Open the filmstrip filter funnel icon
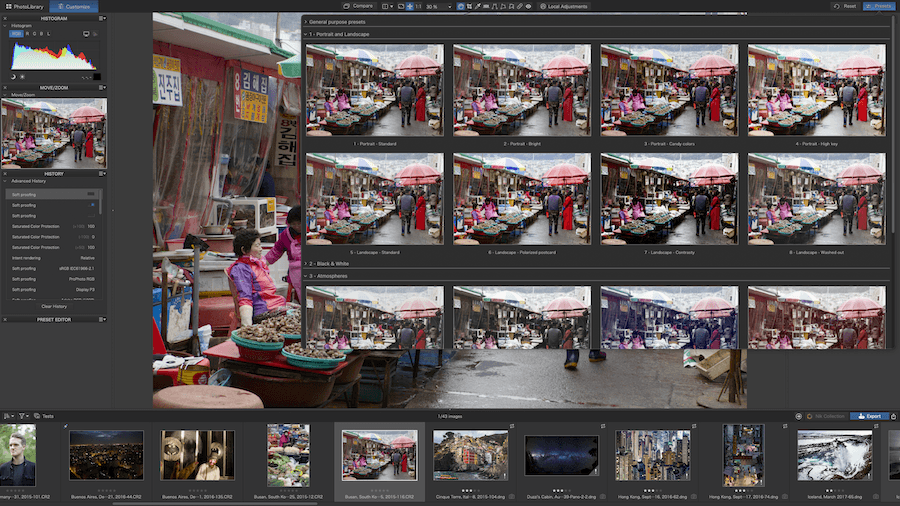Screen dimensions: 900x506 coord(23,416)
